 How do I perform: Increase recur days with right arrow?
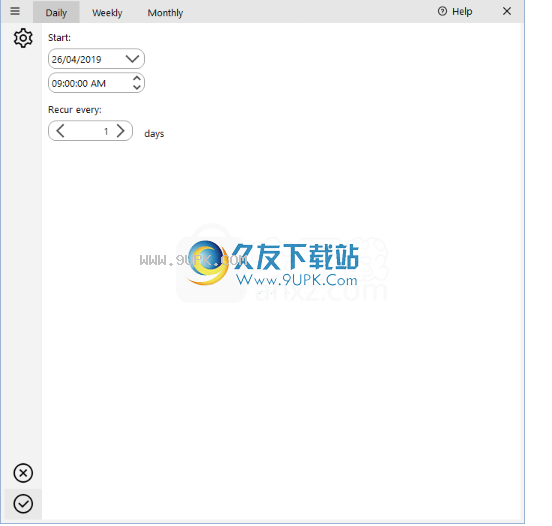[x=121, y=131]
